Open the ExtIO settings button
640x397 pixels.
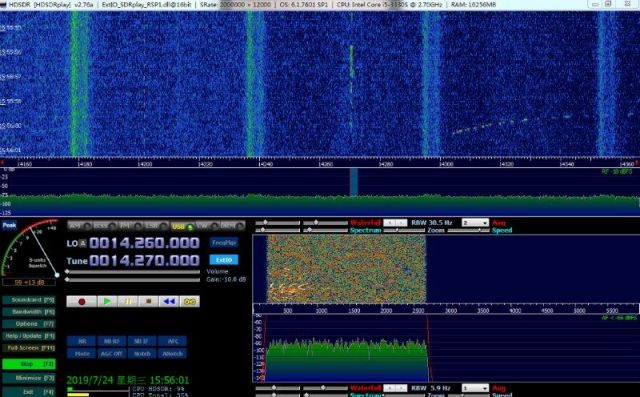click(224, 260)
